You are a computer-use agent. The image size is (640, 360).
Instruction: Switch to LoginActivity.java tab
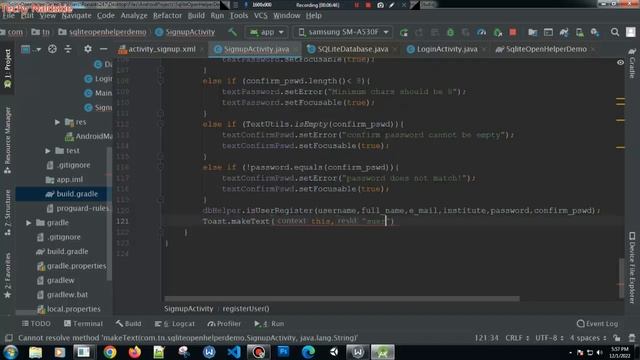[x=447, y=49]
